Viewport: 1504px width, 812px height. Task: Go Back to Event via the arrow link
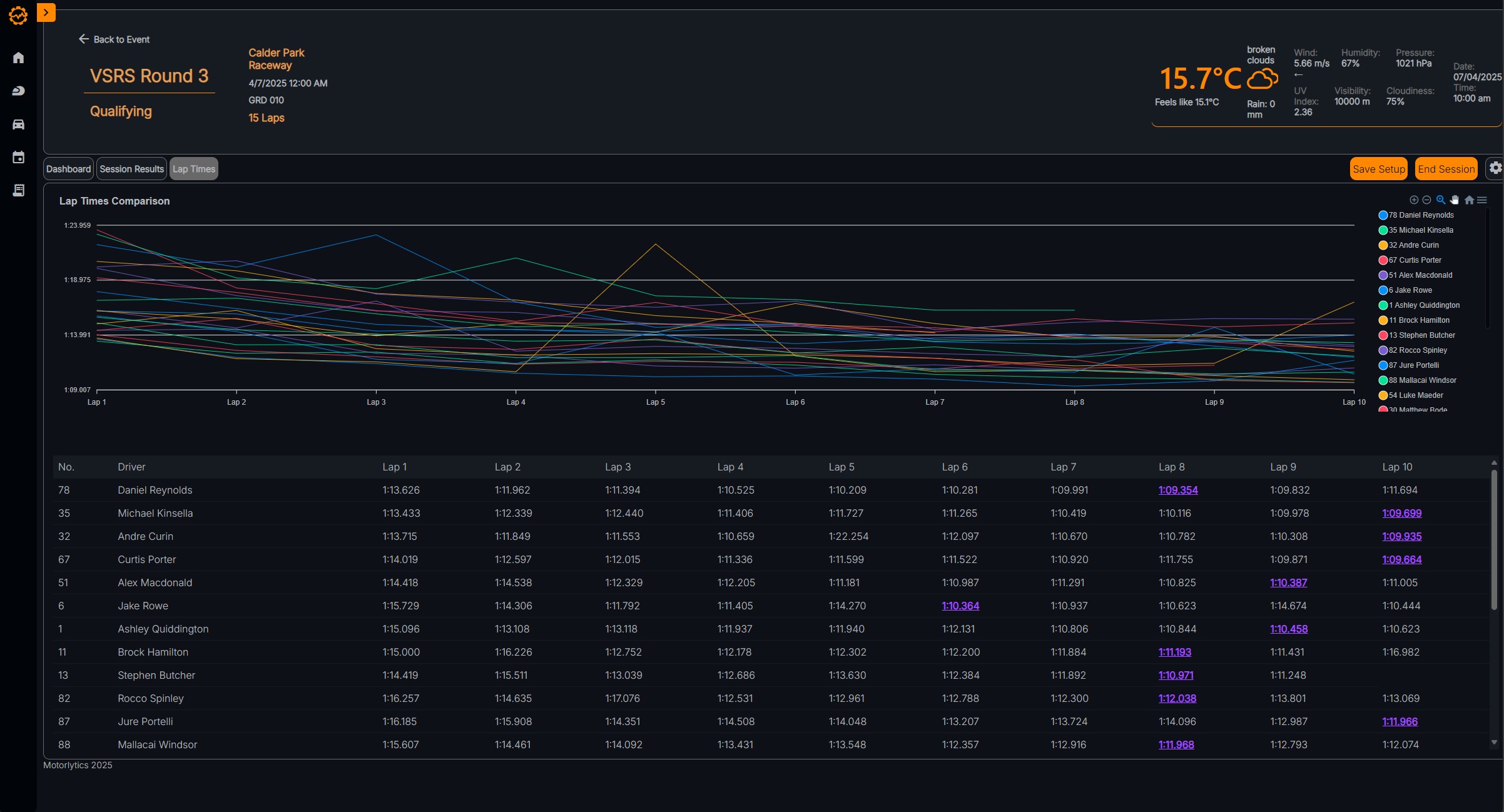tap(114, 39)
